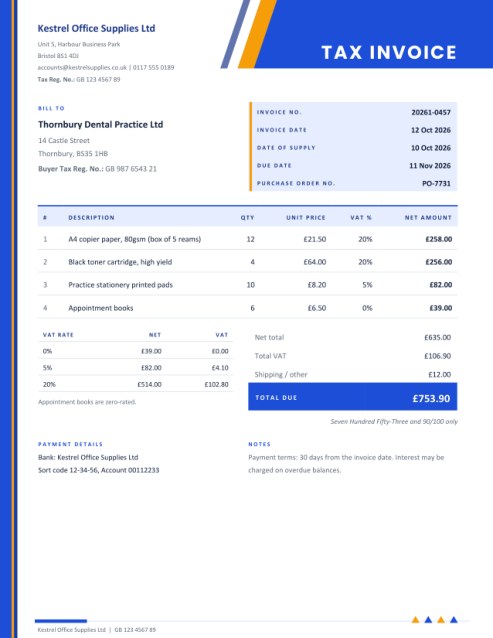Click amount in words Seven Hundred Fifty-Three
Screen dimensions: 493x638
(394, 422)
